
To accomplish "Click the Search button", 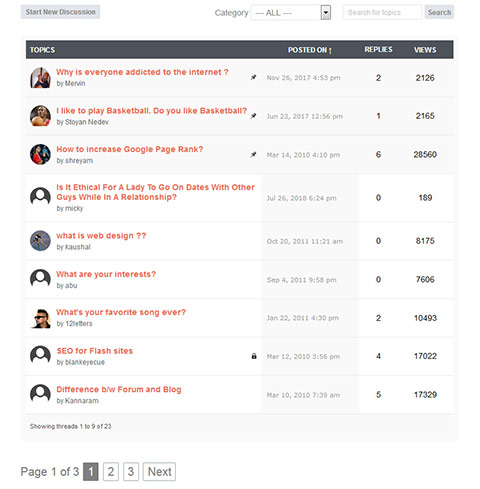I will point(439,12).
